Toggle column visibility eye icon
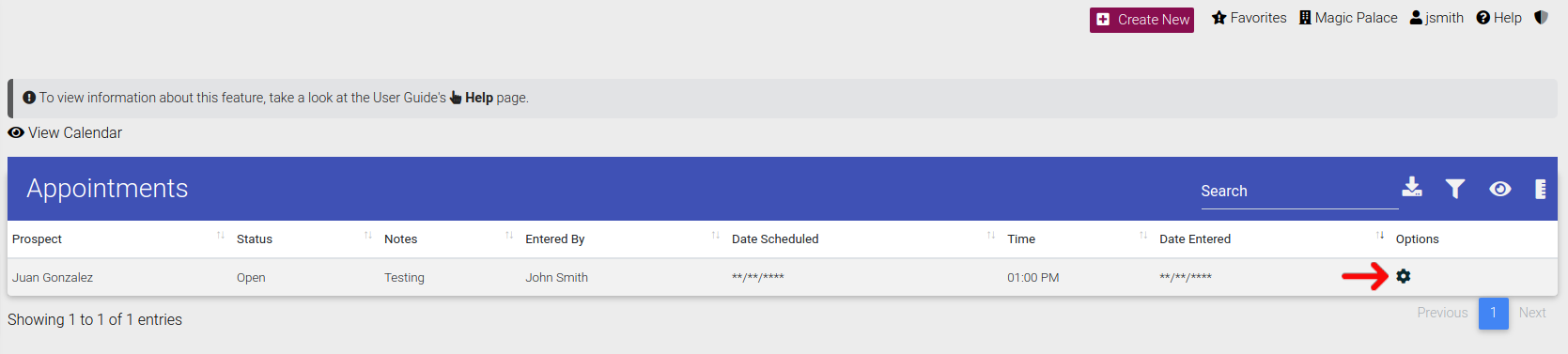This screenshot has height=354, width=1568. 1500,189
